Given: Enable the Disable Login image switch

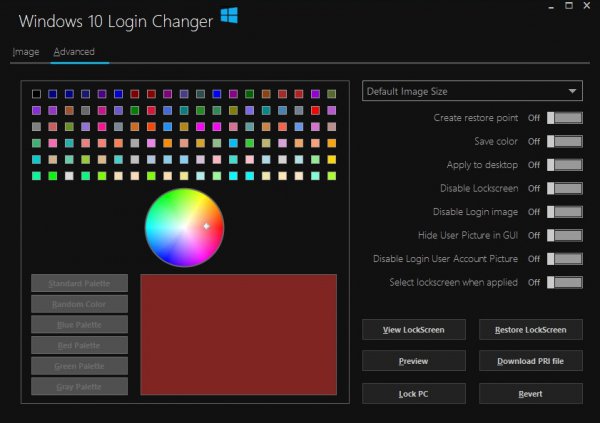Looking at the screenshot, I should tap(564, 212).
